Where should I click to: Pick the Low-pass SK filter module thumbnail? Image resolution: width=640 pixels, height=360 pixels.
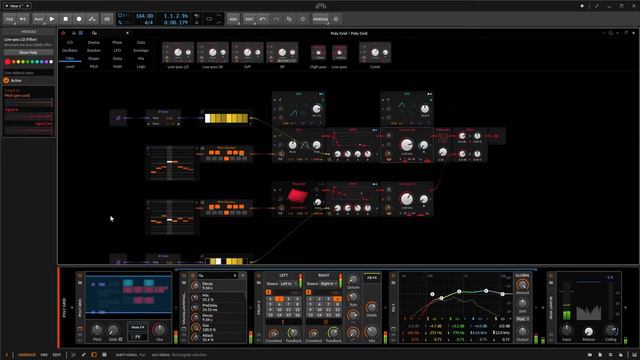click(x=213, y=53)
